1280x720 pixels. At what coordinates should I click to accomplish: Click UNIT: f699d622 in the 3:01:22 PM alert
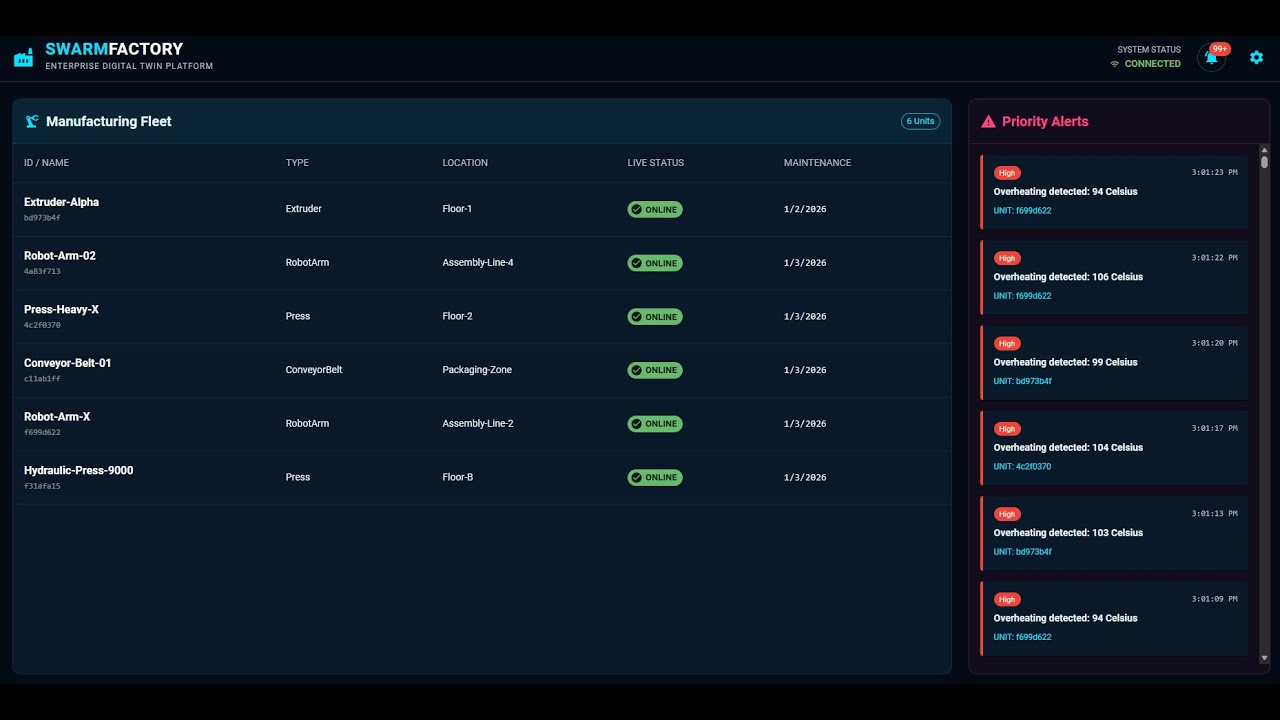[x=1022, y=296]
